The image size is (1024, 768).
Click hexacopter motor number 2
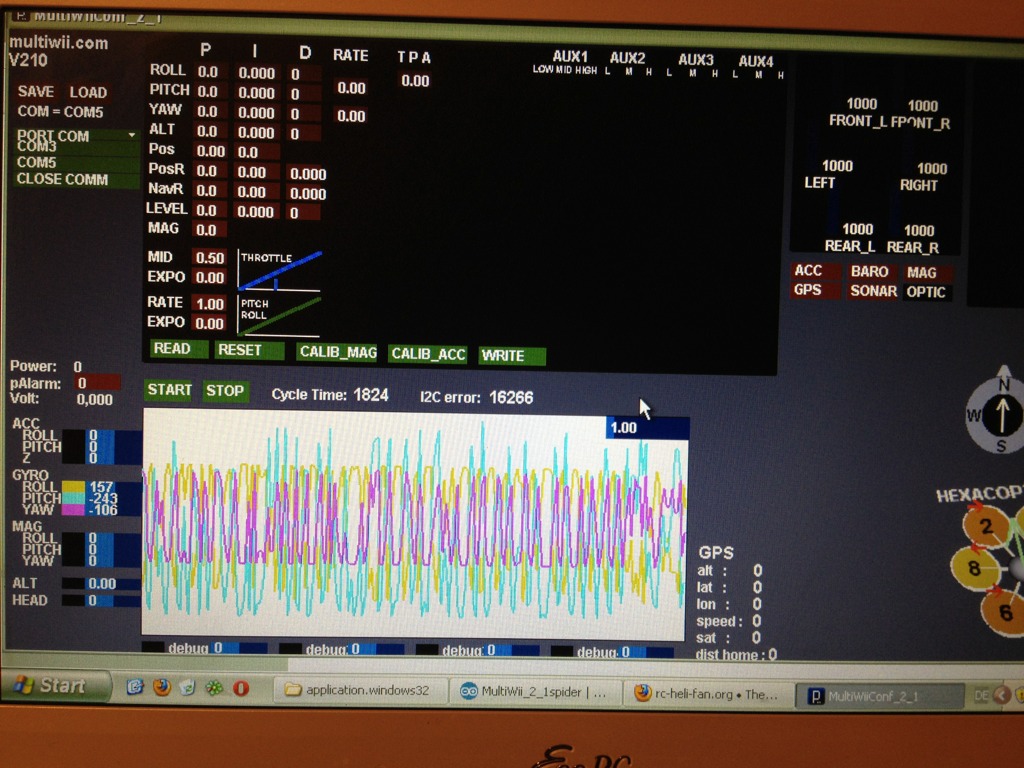point(986,527)
